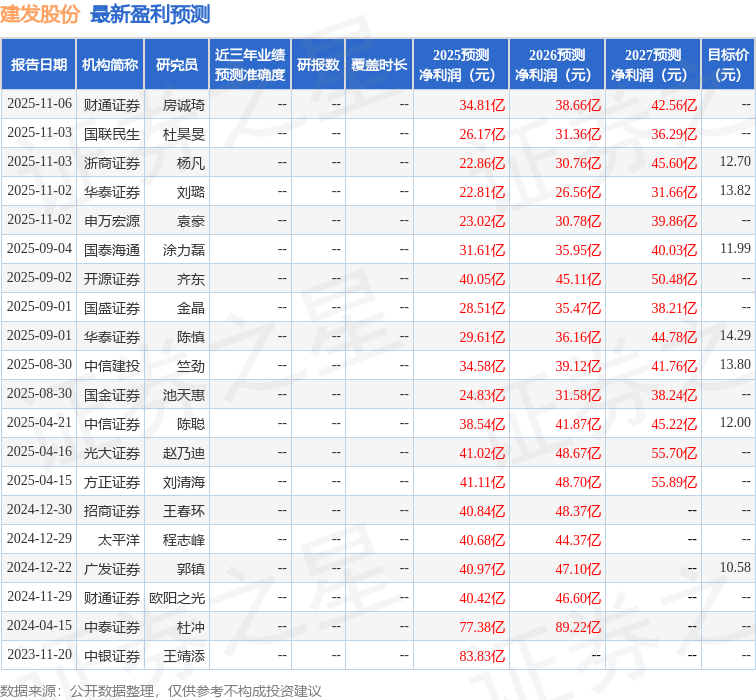Viewport: 756px width, 700px height.
Task: Click the 2025预测净利润 column header
Action: [x=461, y=65]
